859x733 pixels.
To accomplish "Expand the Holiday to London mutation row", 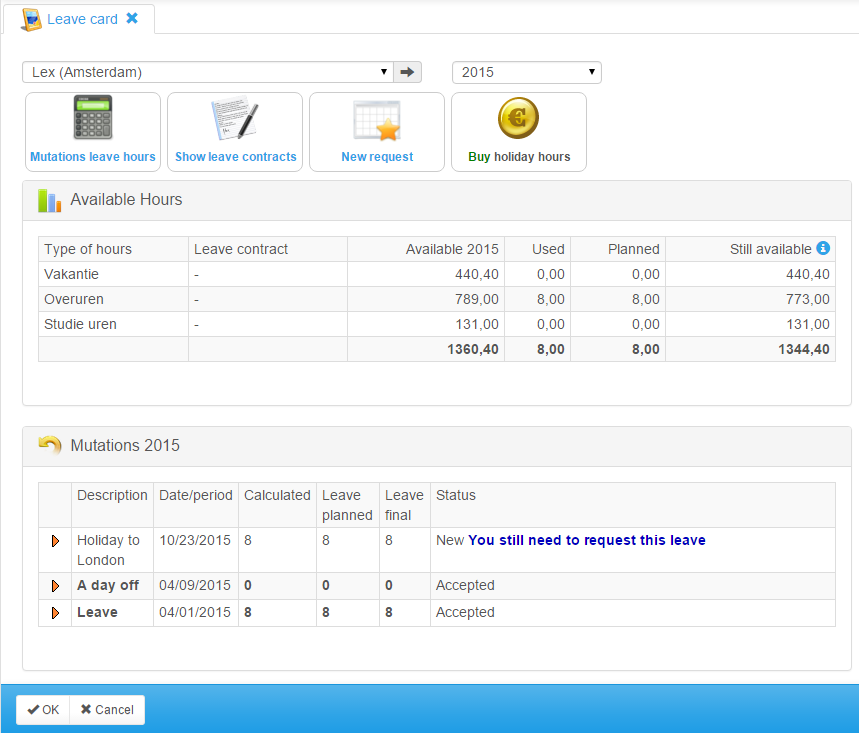I will tap(55, 540).
